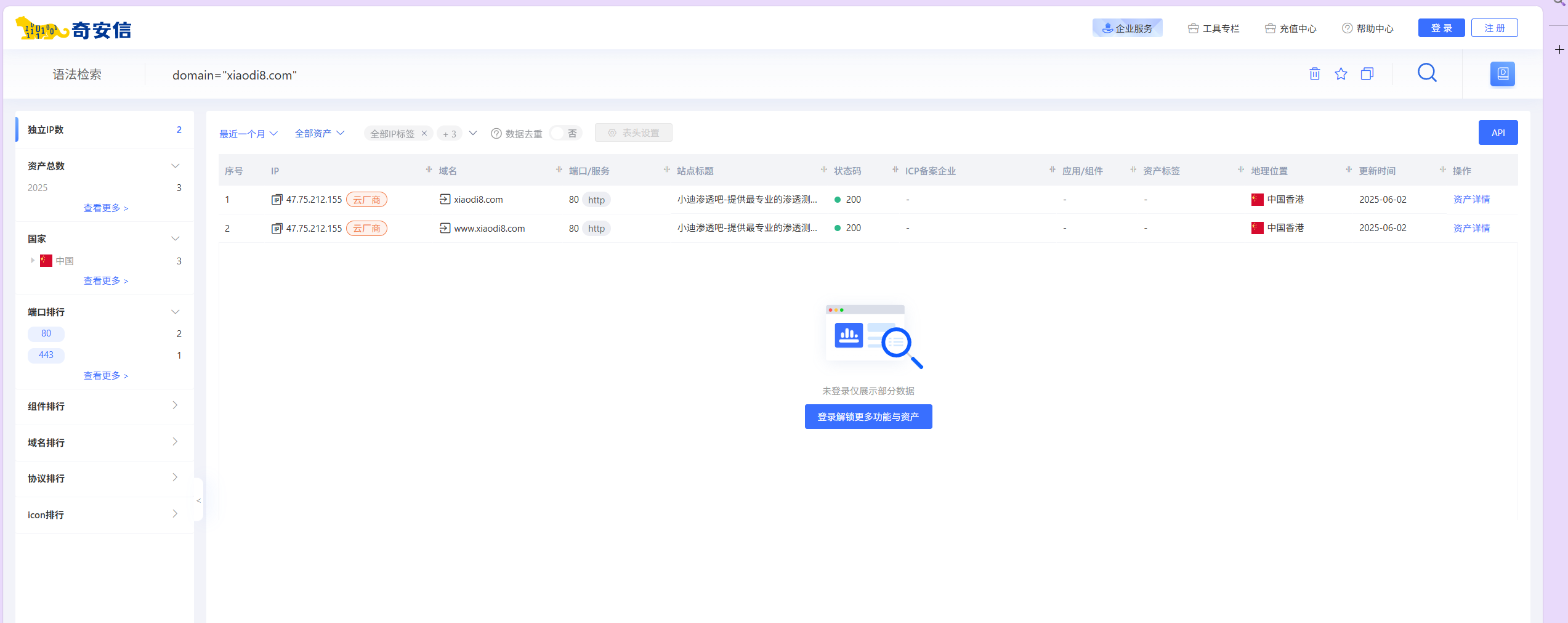Expand the 中国 country tree node
The height and width of the screenshot is (623, 1568).
[x=32, y=261]
